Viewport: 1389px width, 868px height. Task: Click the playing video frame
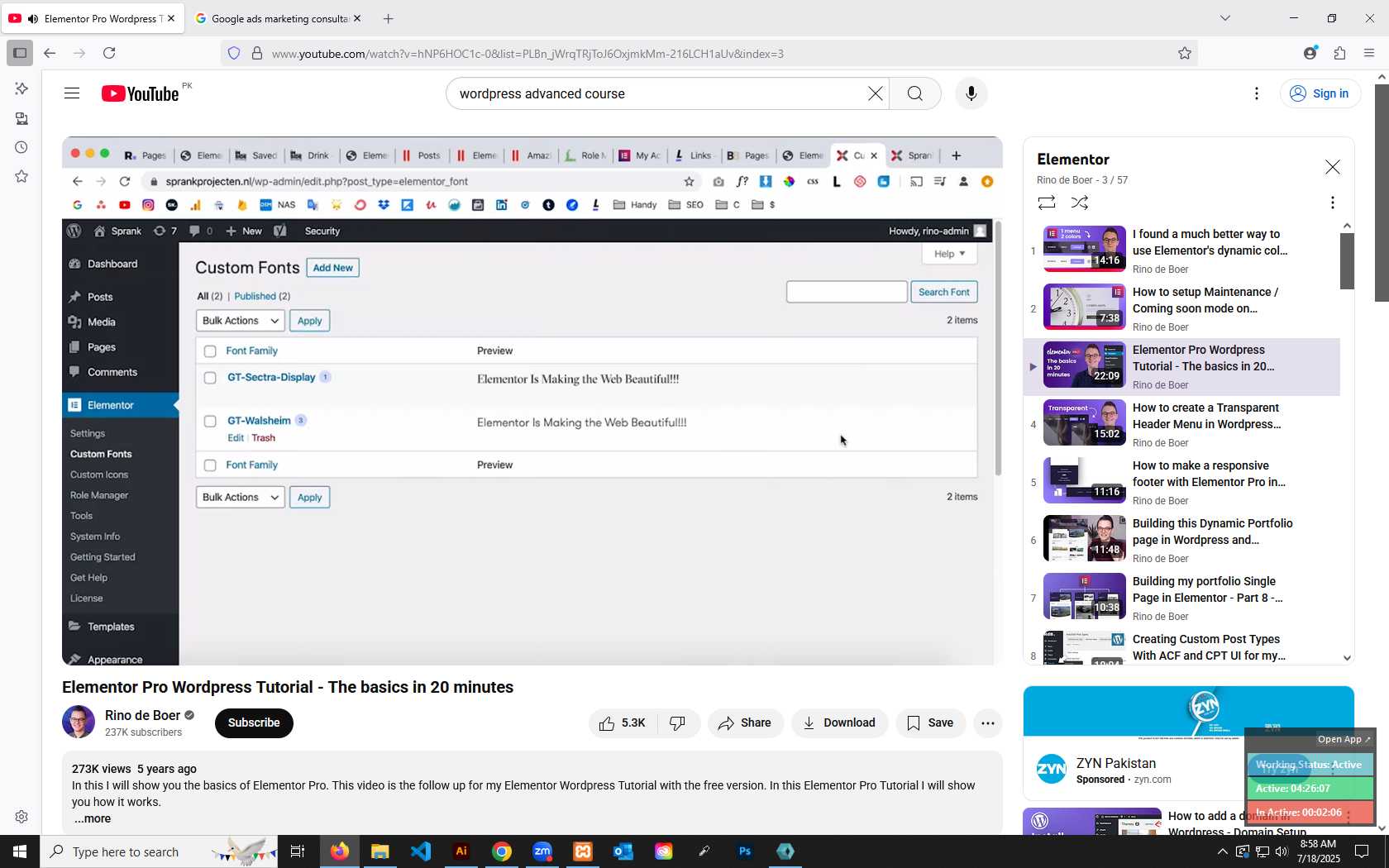532,401
